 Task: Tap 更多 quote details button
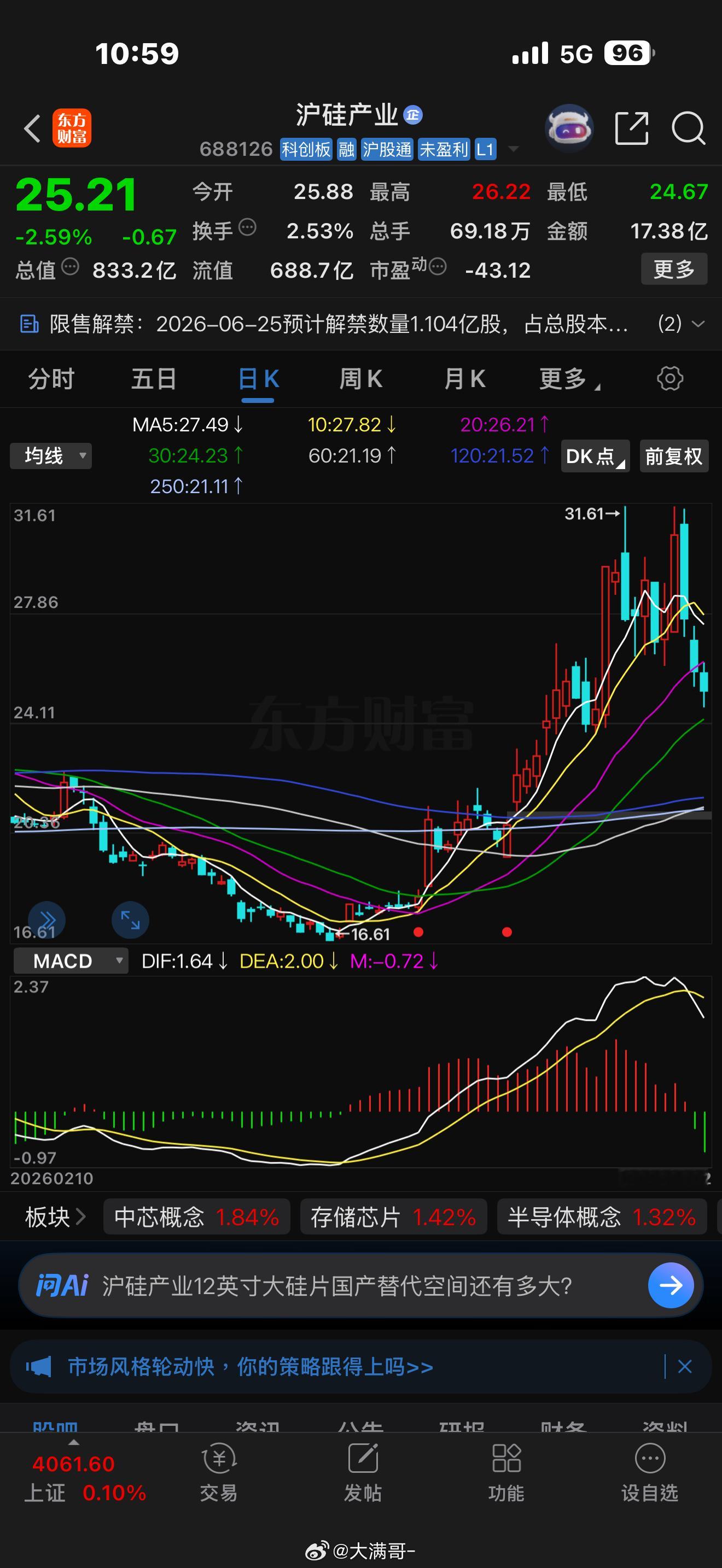point(674,269)
